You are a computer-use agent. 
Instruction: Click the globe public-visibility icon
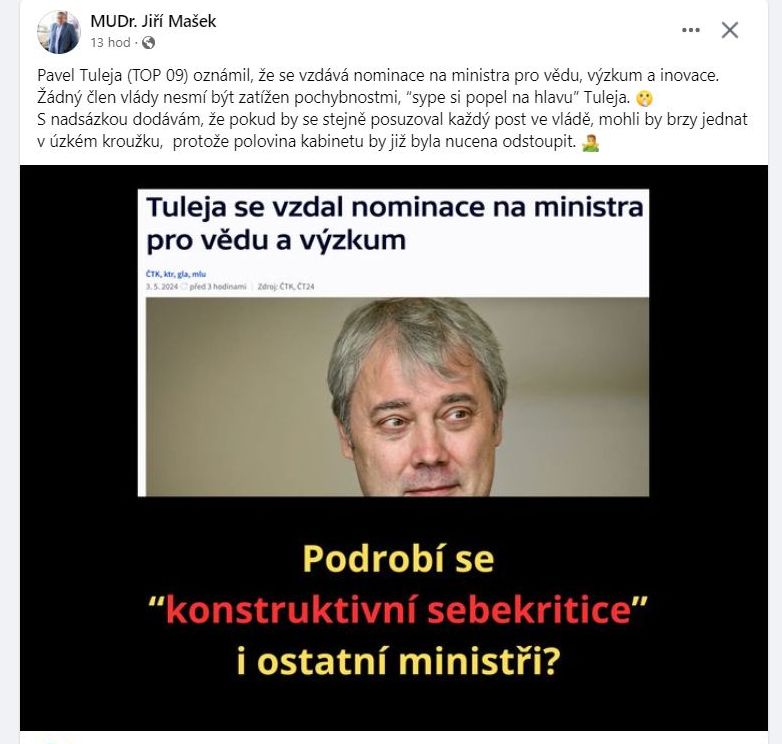(x=148, y=43)
